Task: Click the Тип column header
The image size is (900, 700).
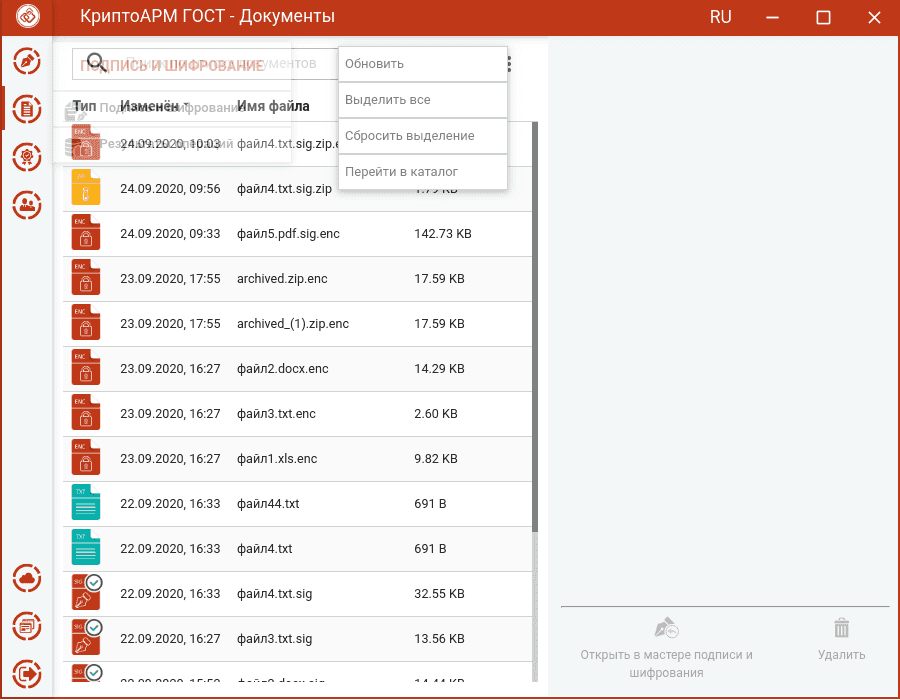Action: (84, 106)
